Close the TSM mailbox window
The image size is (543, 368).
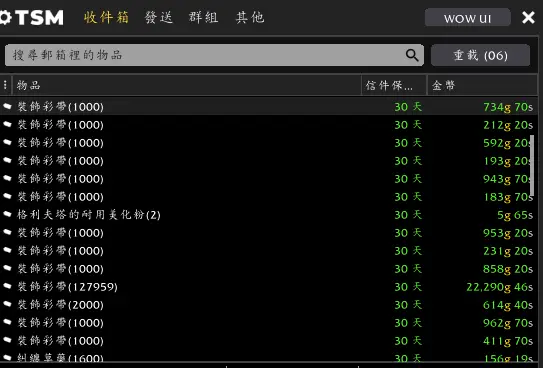point(528,17)
